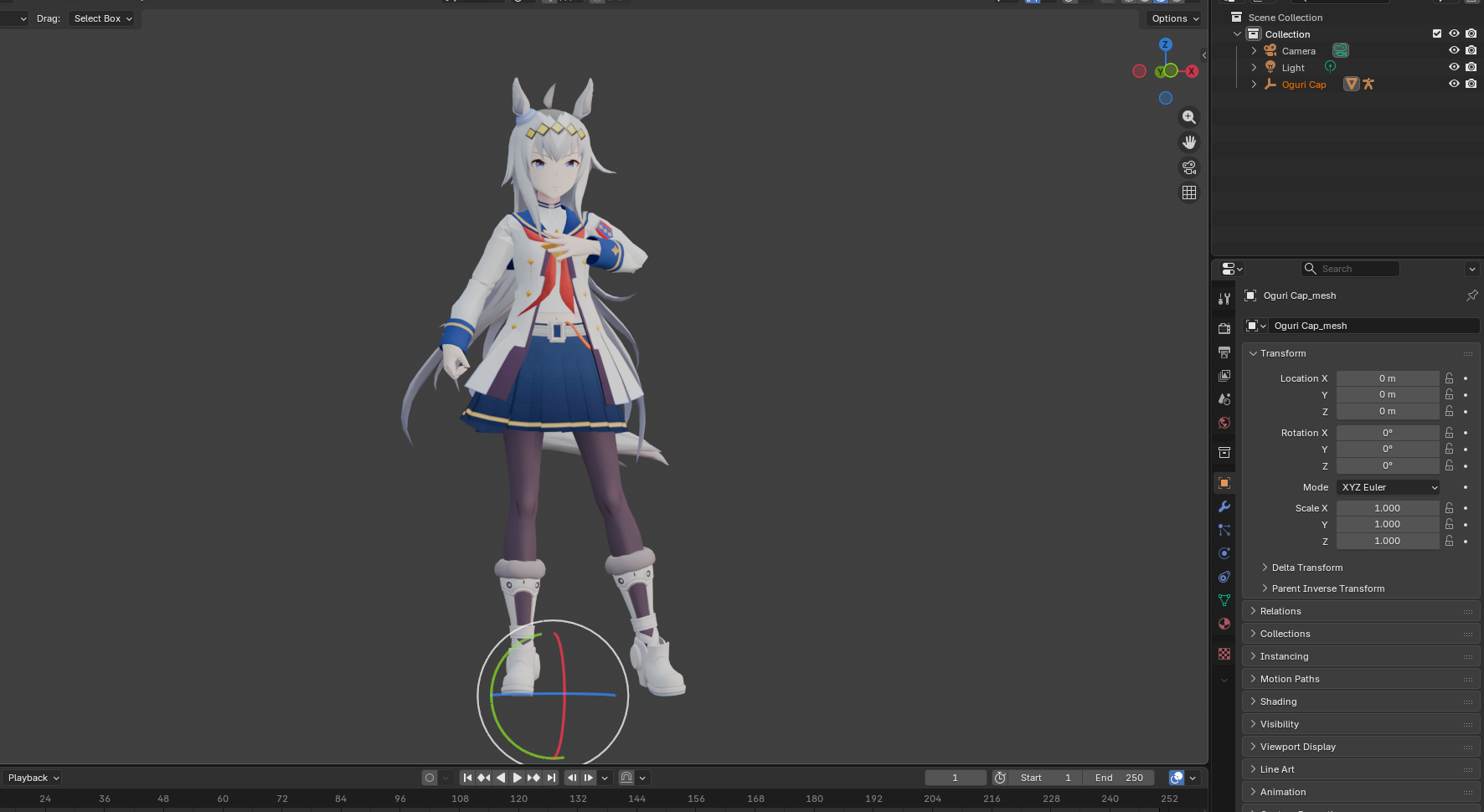Expand the Parent Inverse Transform subpanel
Screen dimensions: 1484x812
1265,588
